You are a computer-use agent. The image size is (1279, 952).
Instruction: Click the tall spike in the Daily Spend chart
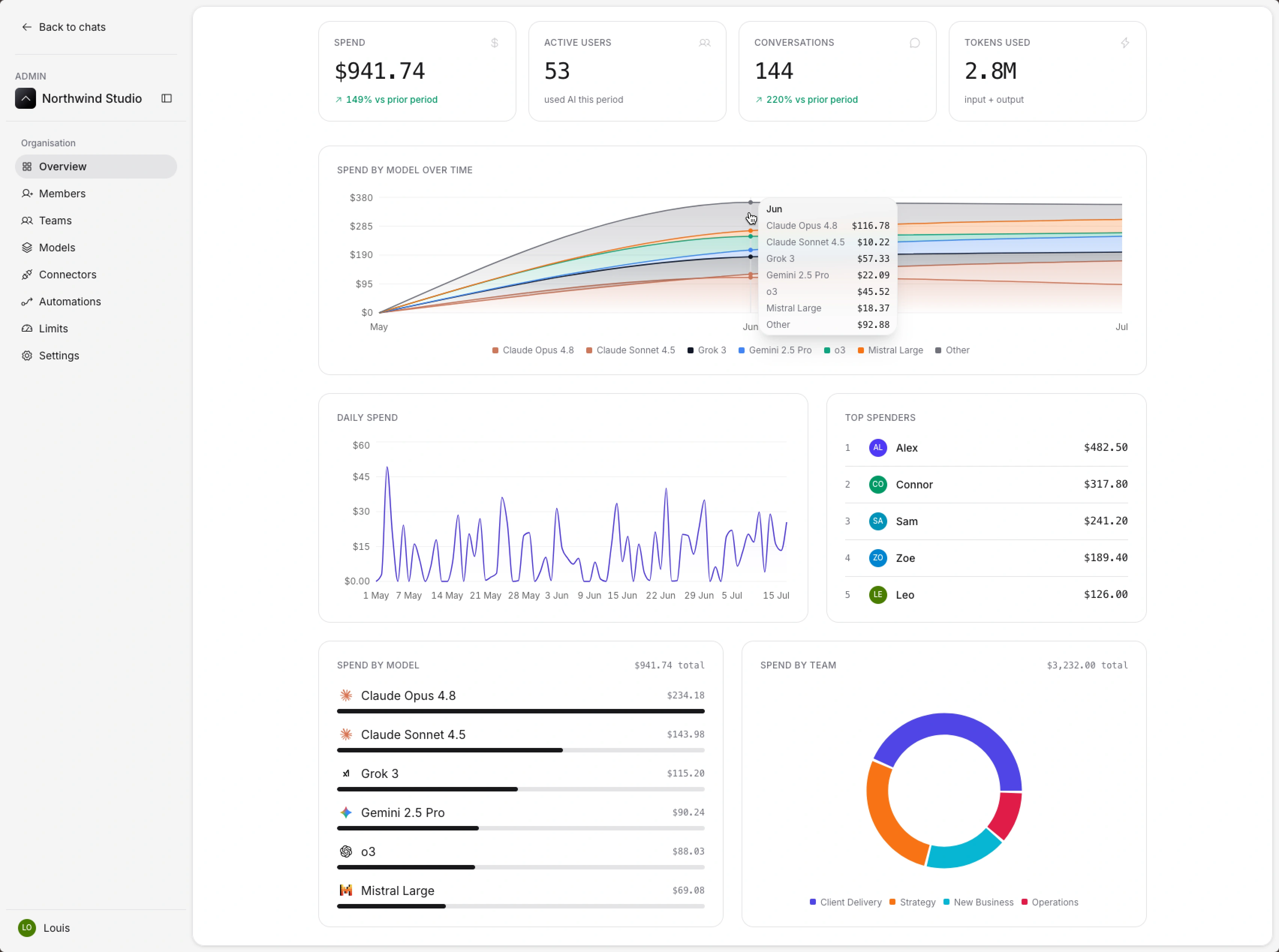coord(387,468)
